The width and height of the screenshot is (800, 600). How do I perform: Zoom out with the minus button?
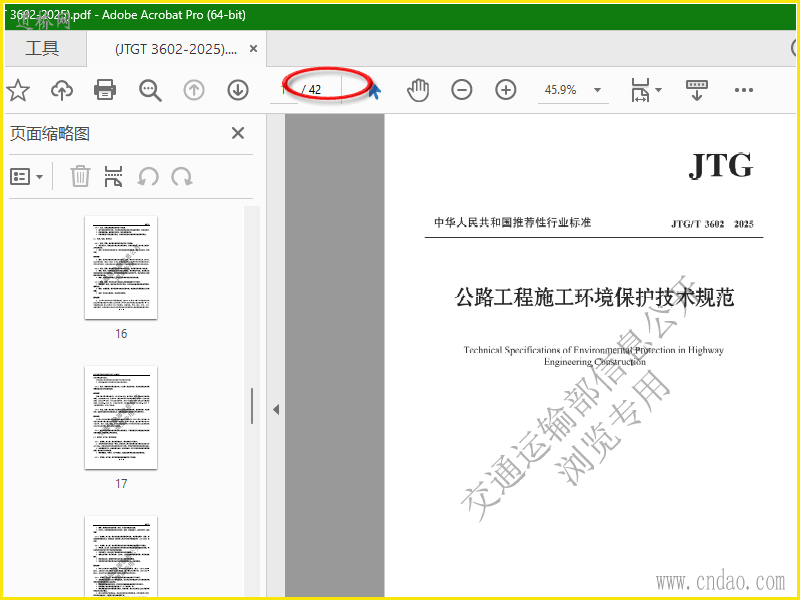click(x=462, y=90)
